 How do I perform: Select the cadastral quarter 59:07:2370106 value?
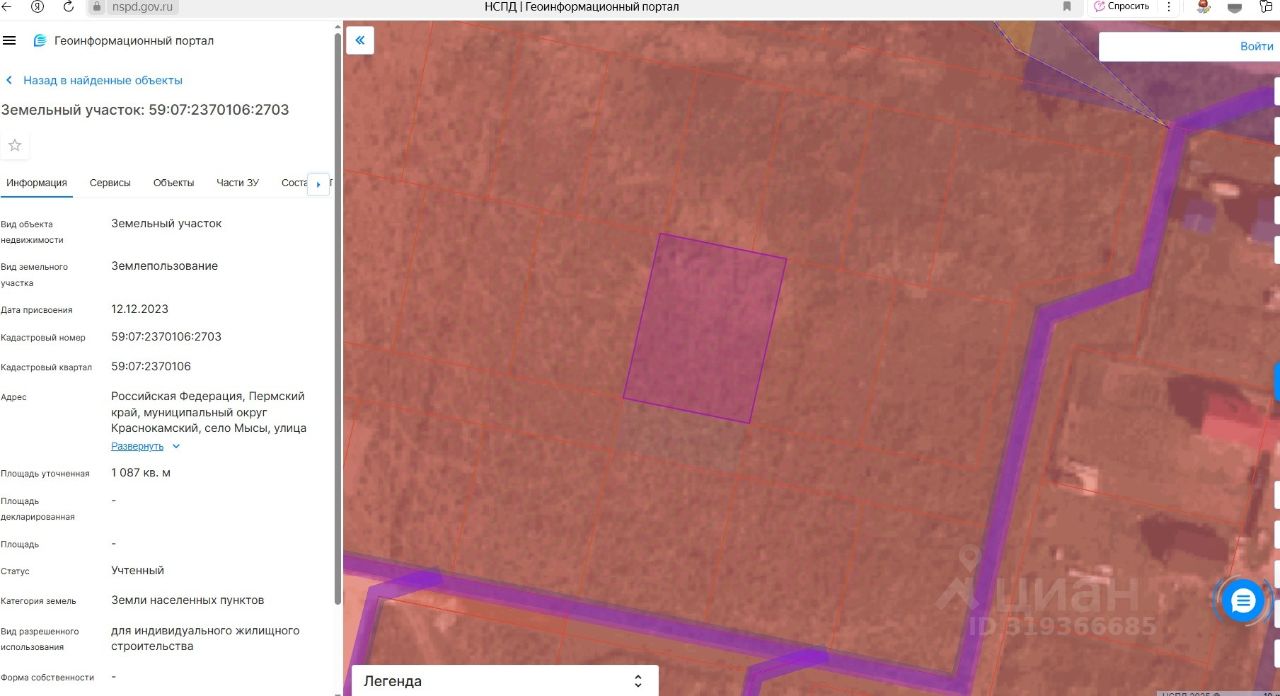click(x=151, y=367)
